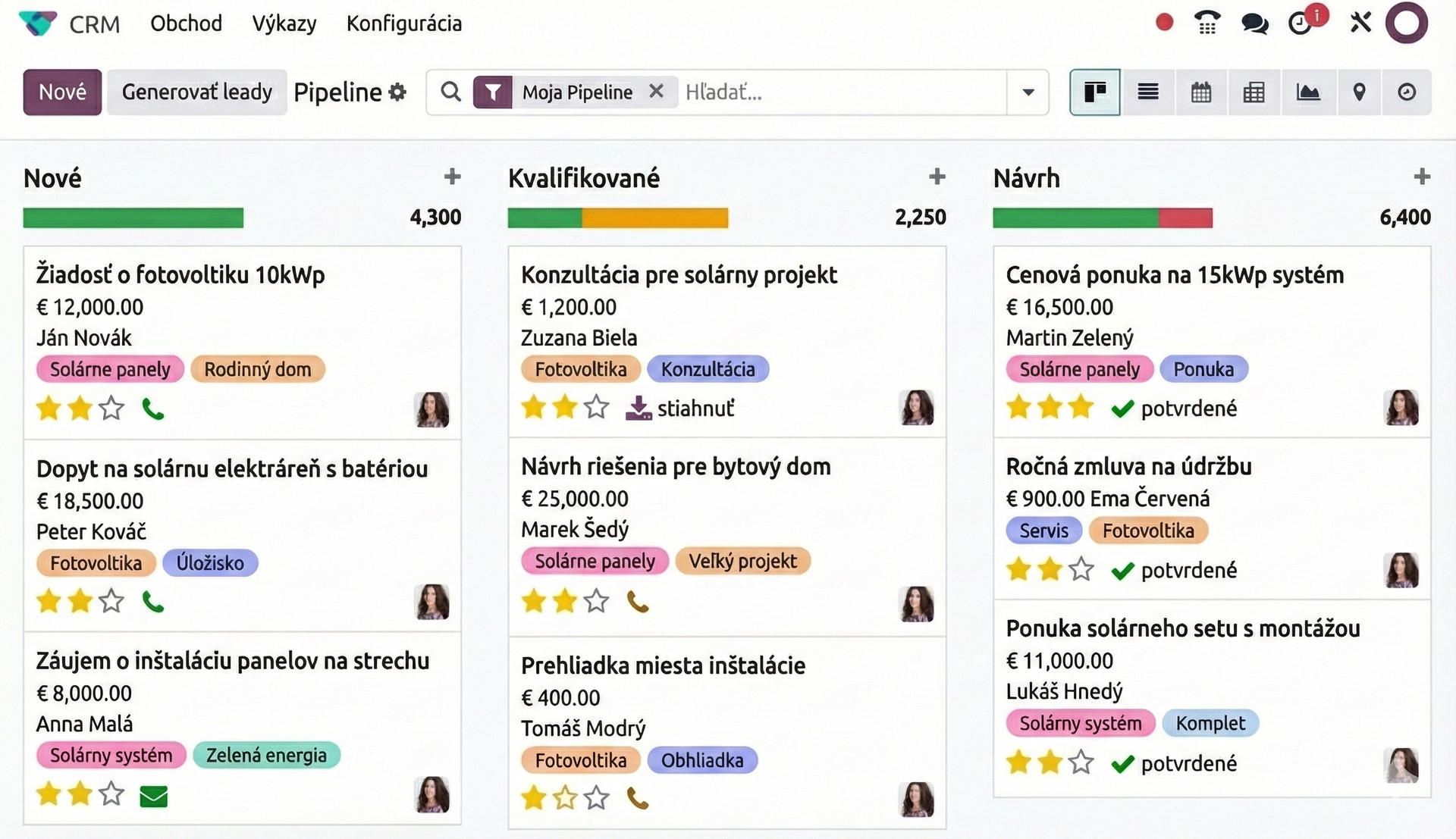Click the Generovať leady button
Screen dimensions: 1456x839
pos(196,92)
